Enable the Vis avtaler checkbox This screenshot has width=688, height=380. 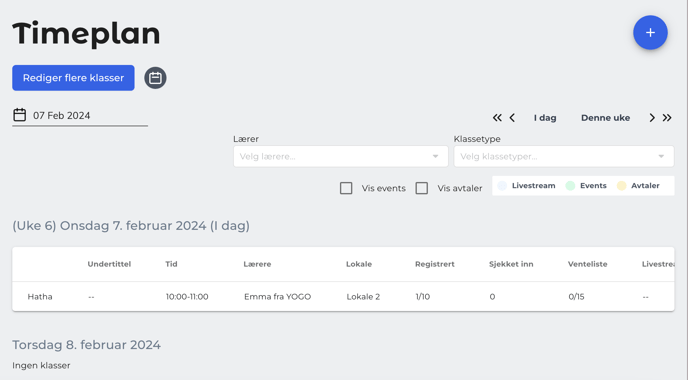422,188
